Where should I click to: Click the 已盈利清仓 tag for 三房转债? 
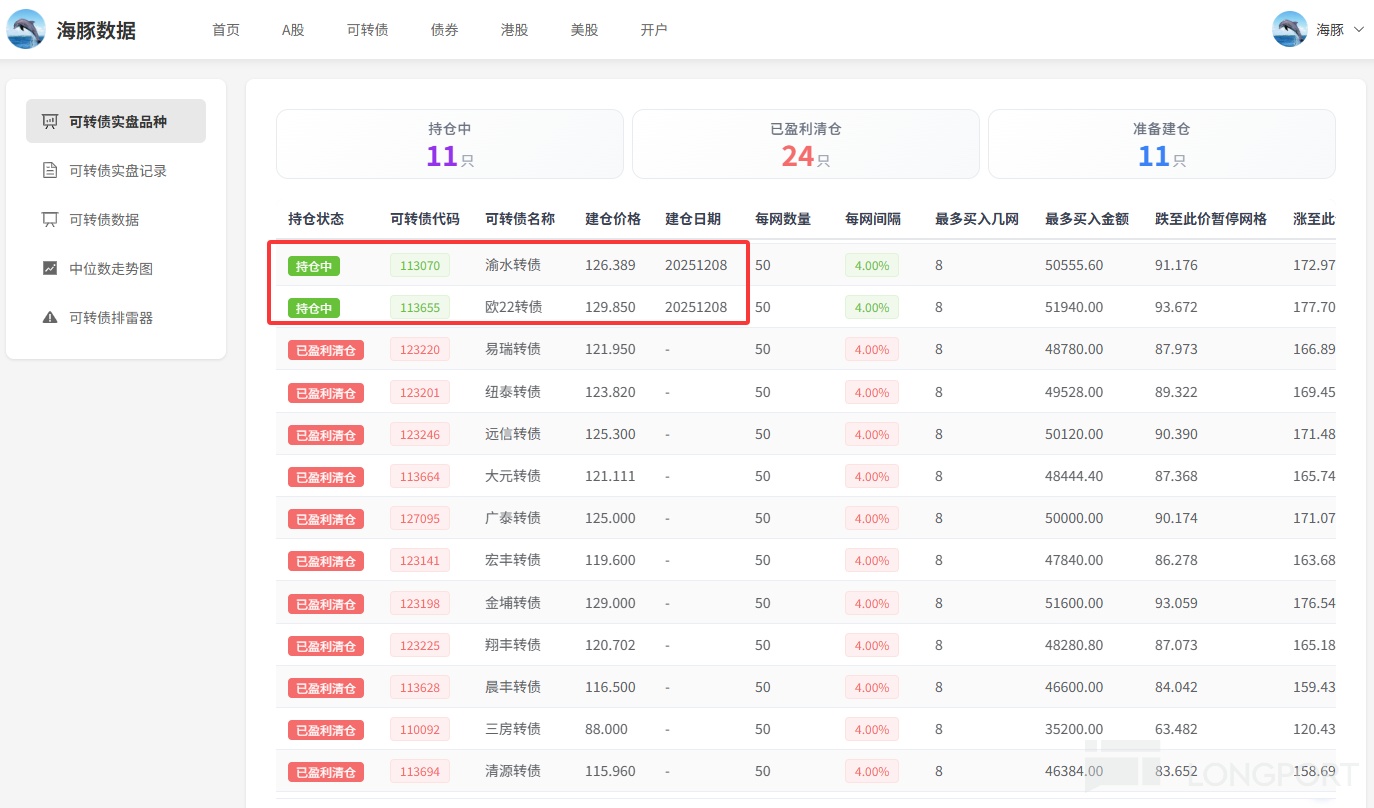pyautogui.click(x=325, y=730)
